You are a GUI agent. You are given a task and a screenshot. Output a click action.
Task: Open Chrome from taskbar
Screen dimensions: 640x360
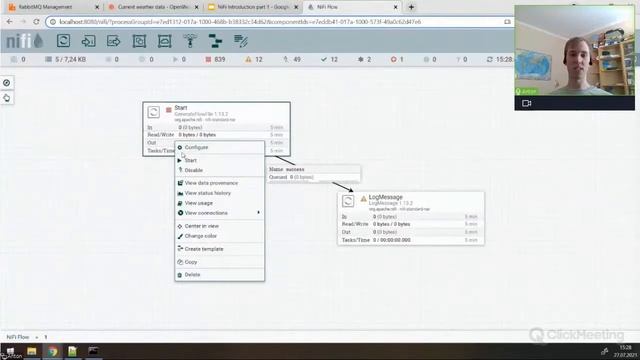click(52, 351)
